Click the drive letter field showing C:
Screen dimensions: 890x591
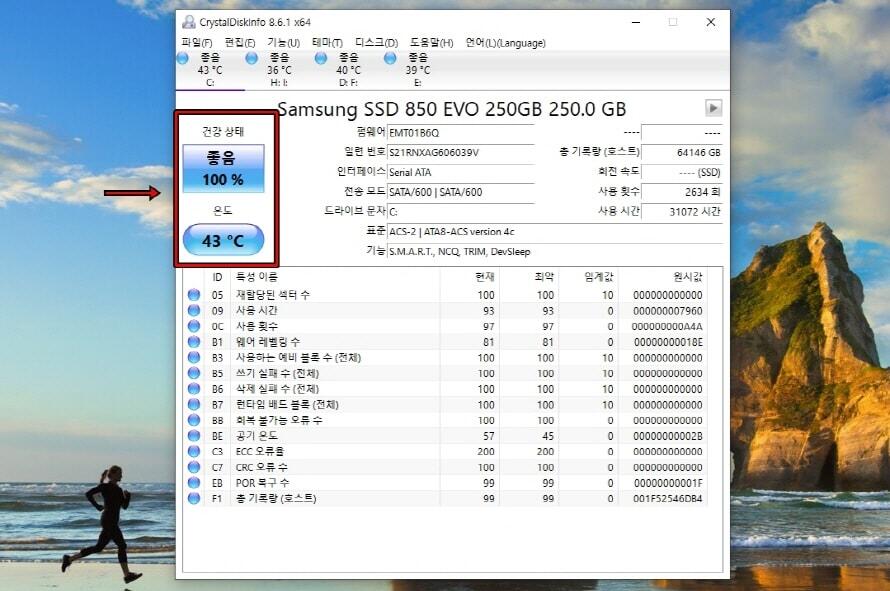[460, 212]
